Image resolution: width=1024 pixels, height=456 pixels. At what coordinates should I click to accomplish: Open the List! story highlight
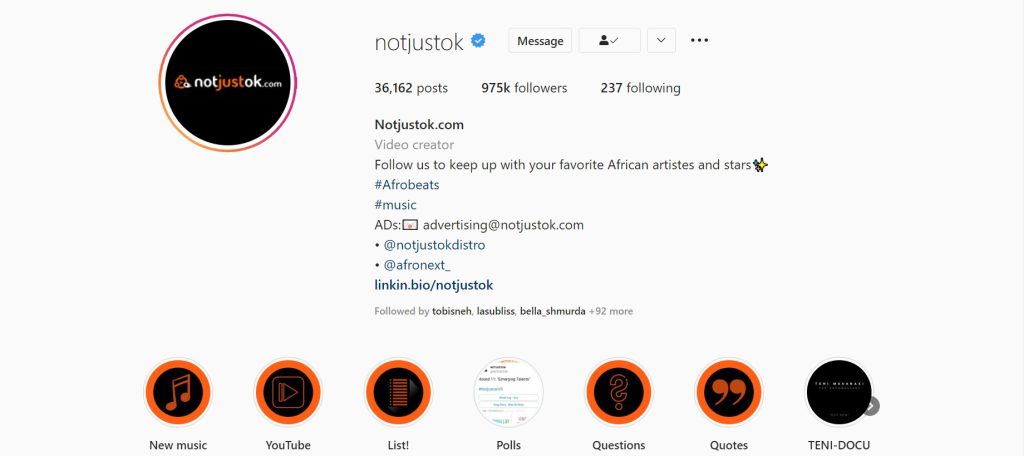click(x=398, y=392)
